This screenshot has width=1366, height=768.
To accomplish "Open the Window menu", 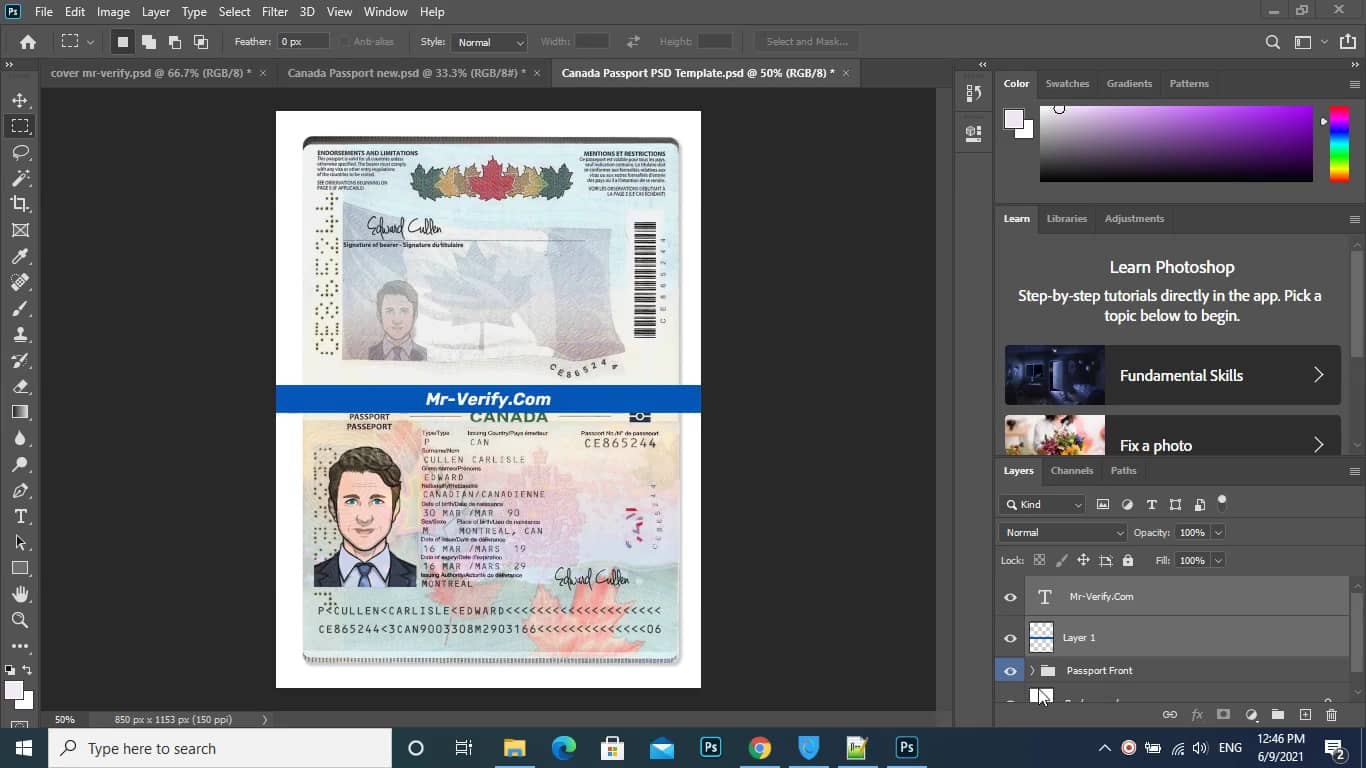I will [385, 12].
